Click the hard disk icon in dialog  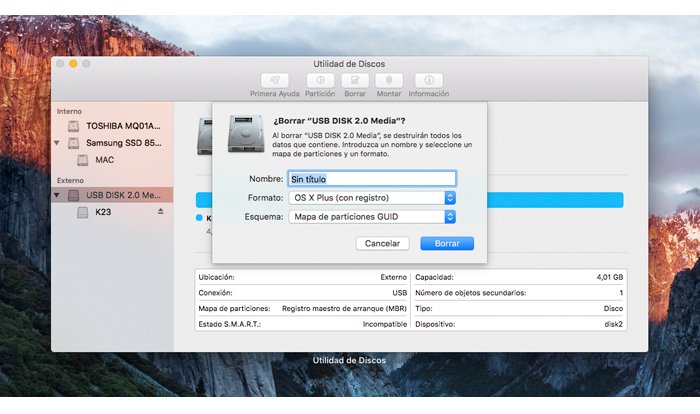(x=246, y=134)
